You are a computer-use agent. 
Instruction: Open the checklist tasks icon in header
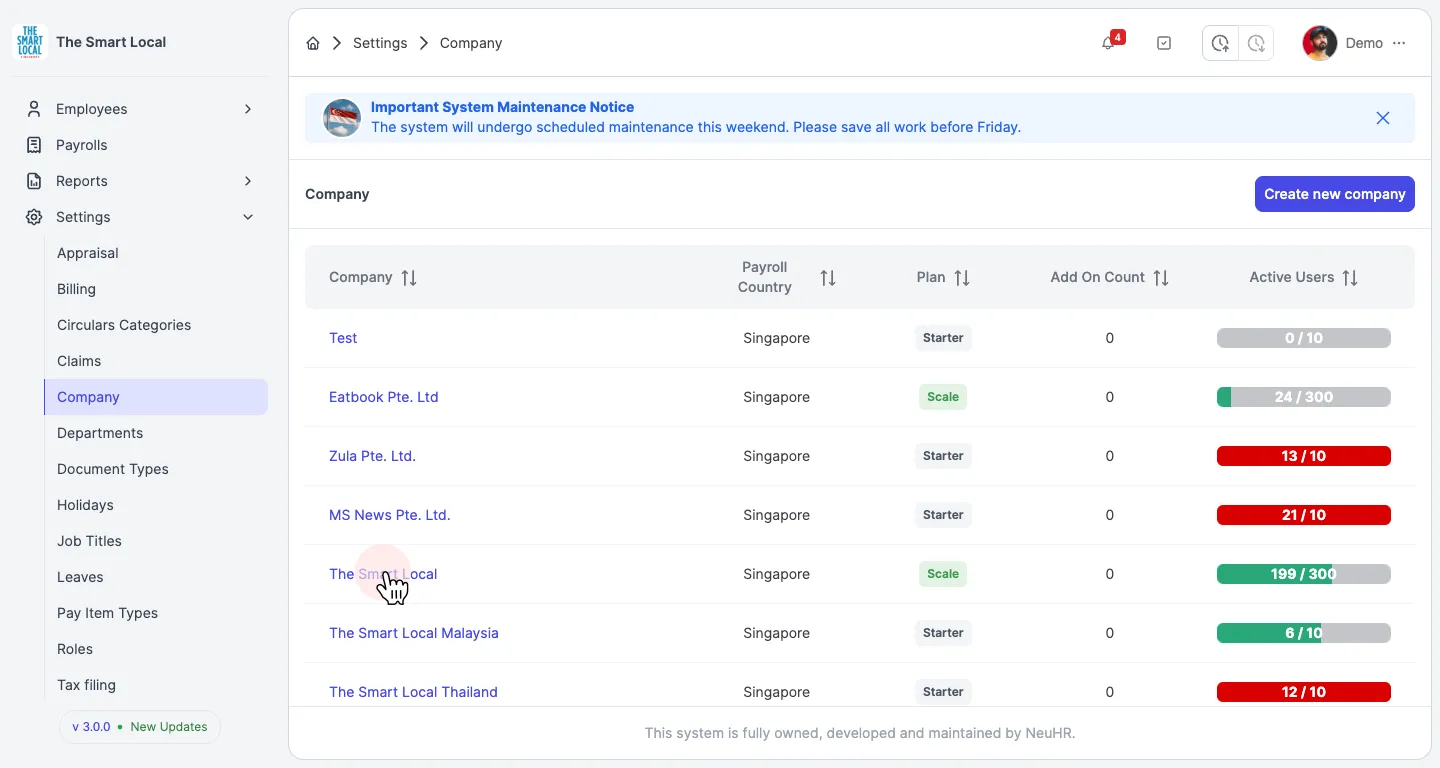[x=1164, y=43]
